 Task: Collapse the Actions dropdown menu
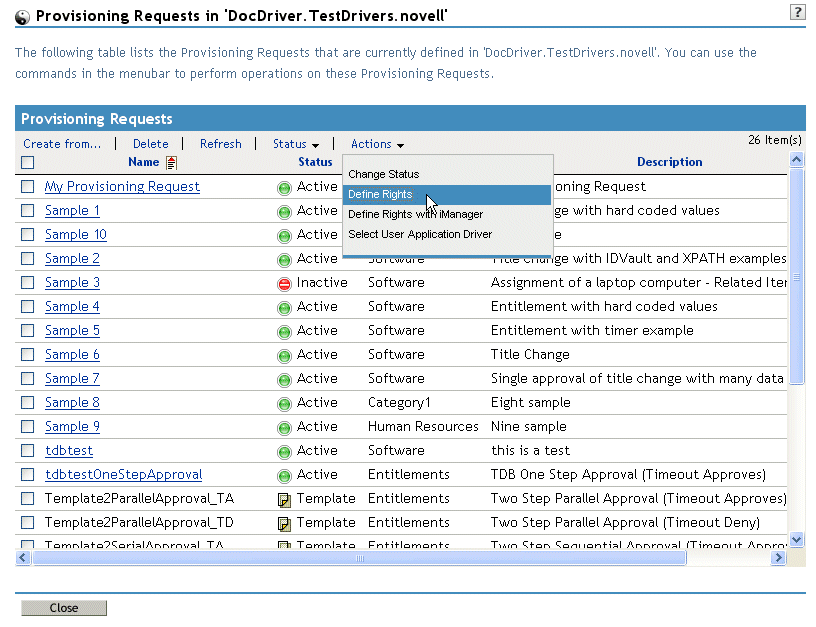point(377,144)
